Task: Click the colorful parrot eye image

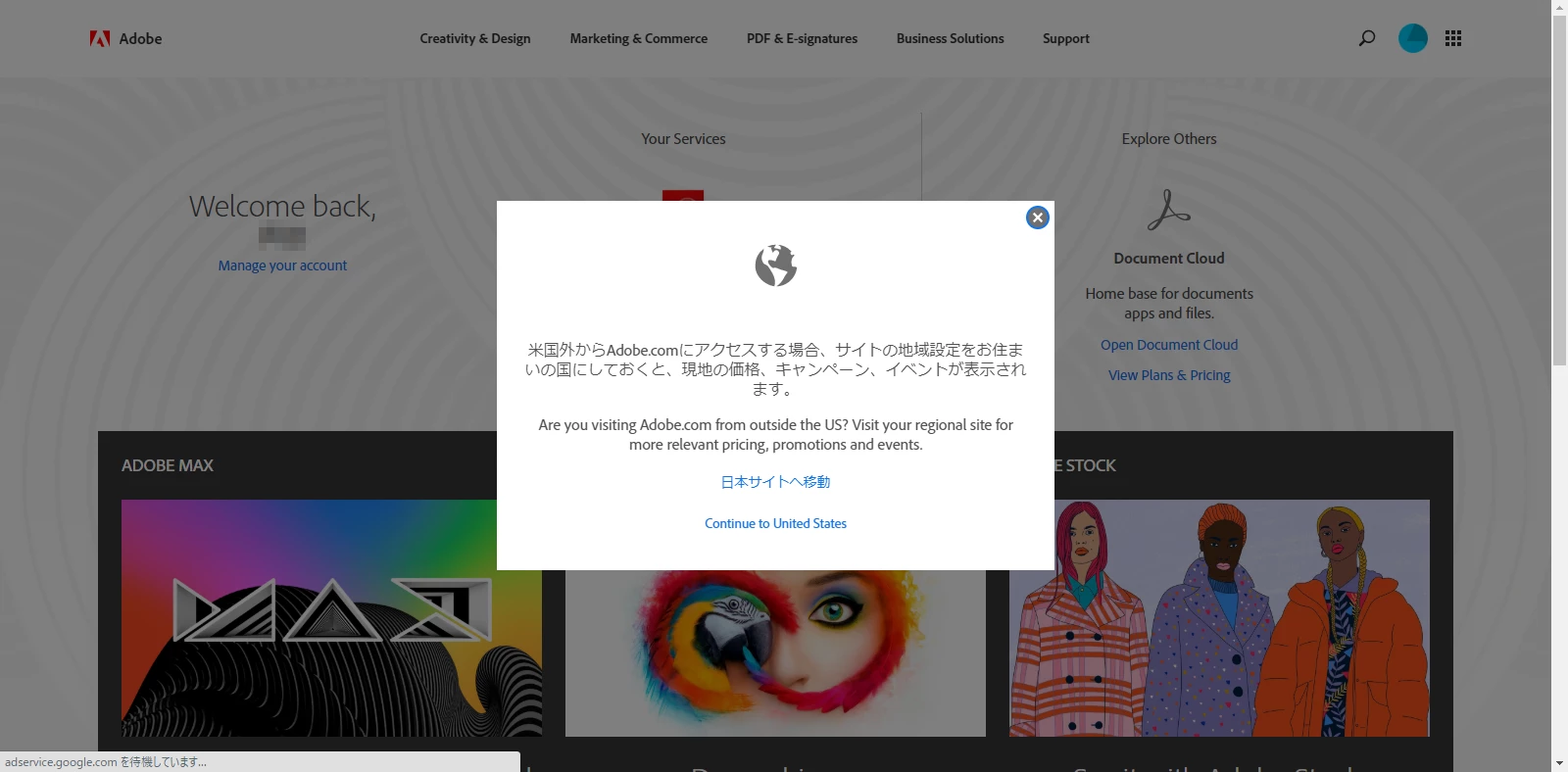Action: [x=775, y=653]
